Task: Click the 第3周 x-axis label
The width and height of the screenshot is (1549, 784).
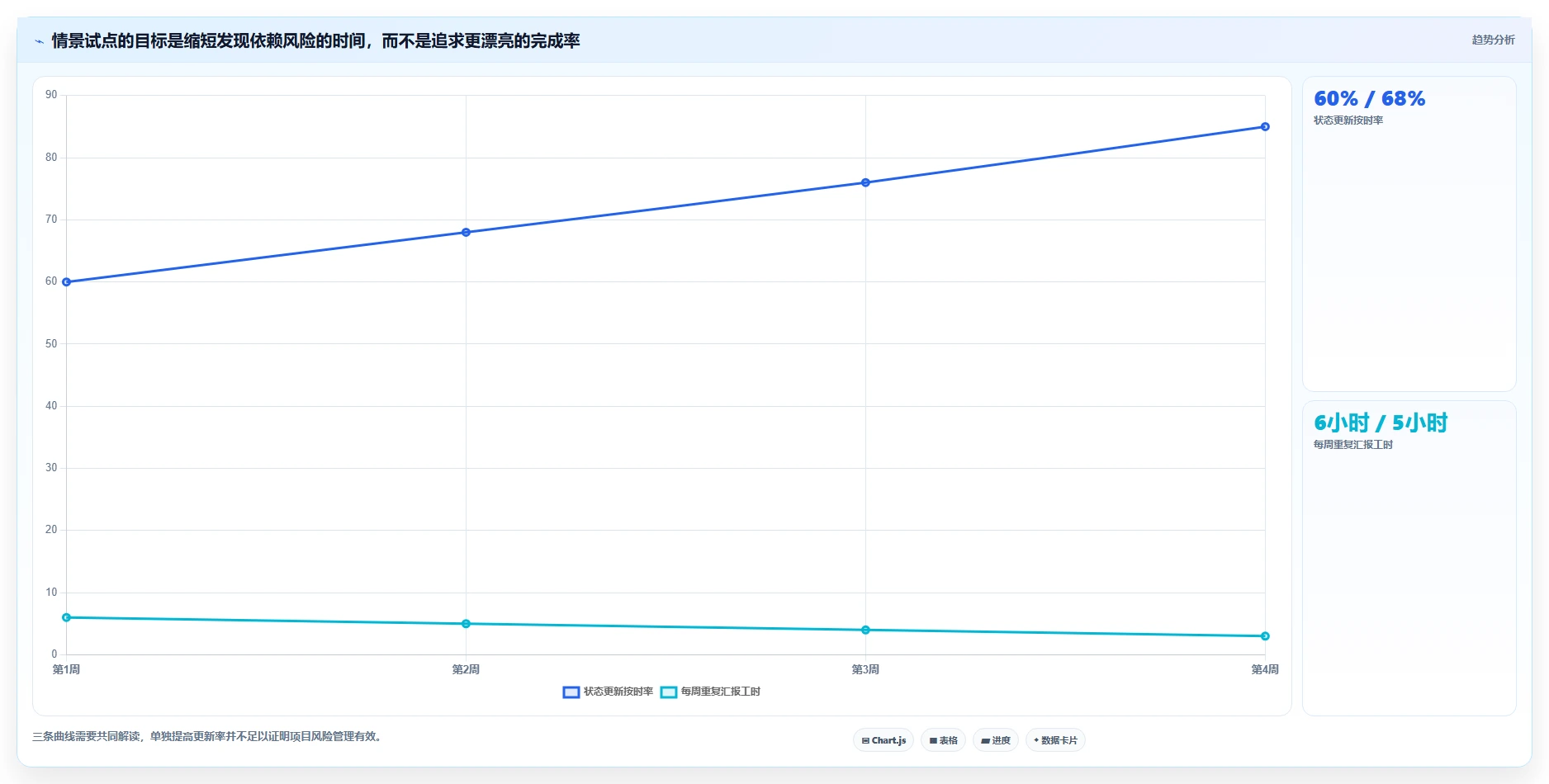Action: [865, 669]
